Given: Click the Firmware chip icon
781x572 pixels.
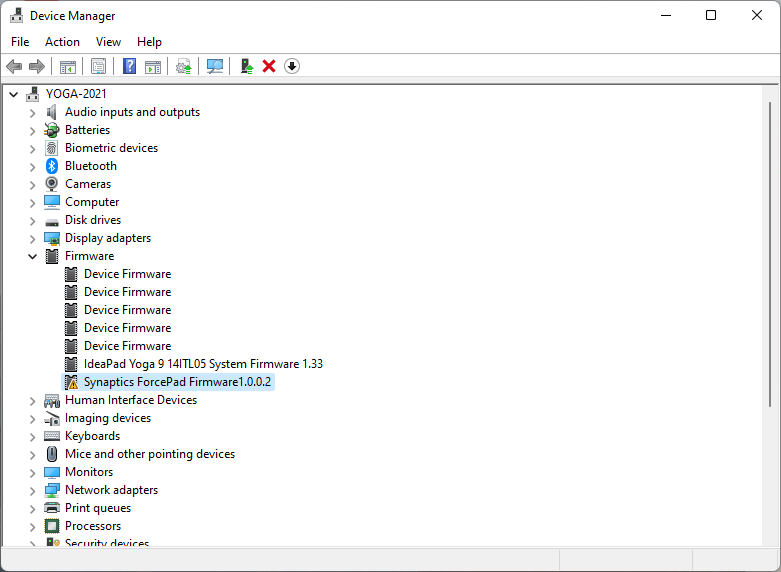Looking at the screenshot, I should (52, 256).
